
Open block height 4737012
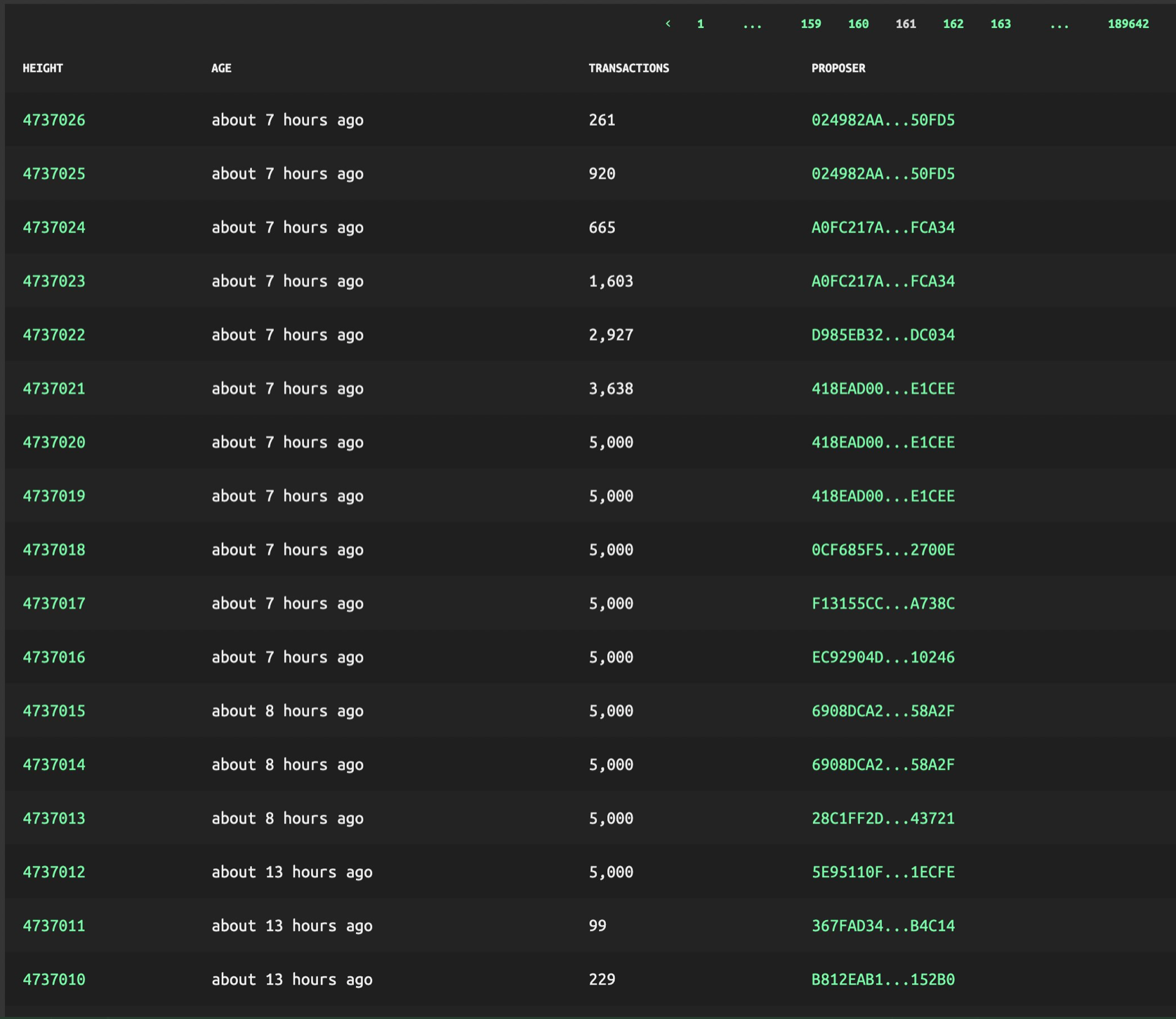coord(54,872)
